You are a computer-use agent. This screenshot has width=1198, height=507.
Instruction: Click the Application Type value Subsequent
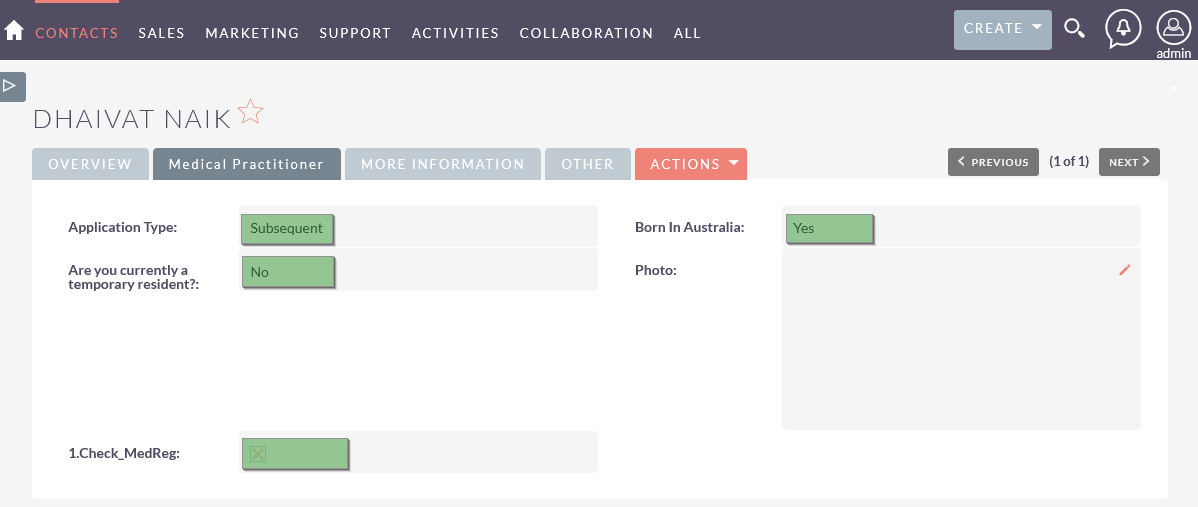(x=287, y=228)
